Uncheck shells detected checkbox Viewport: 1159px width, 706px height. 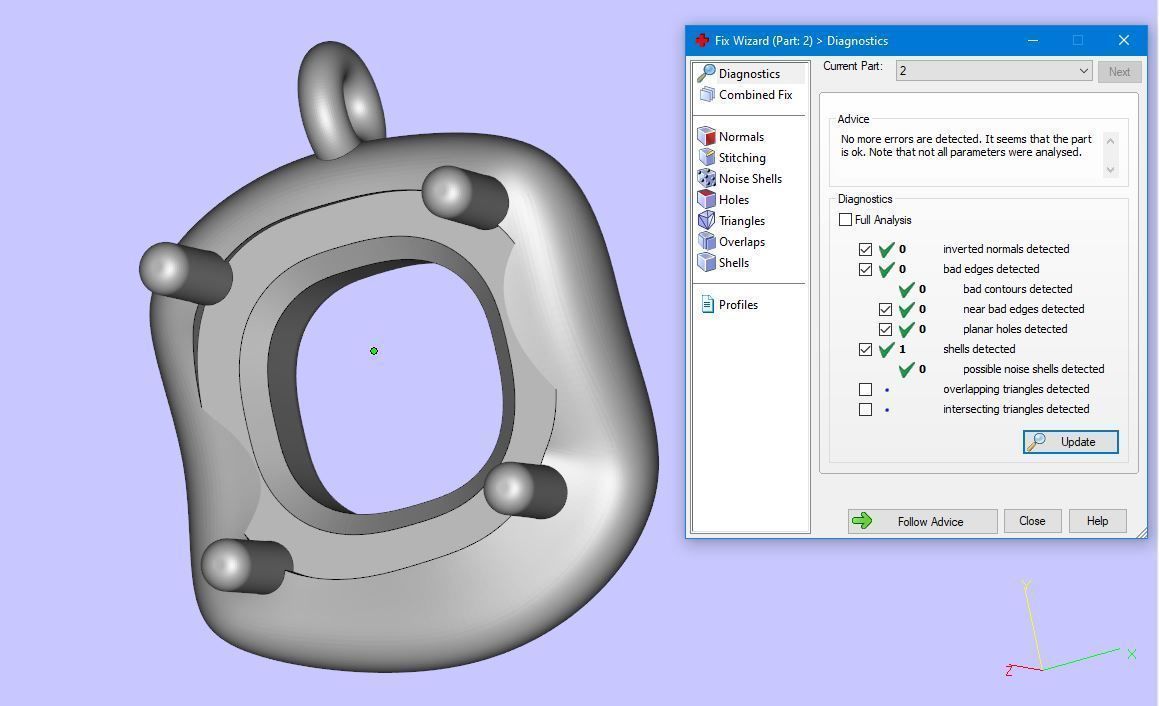click(866, 349)
